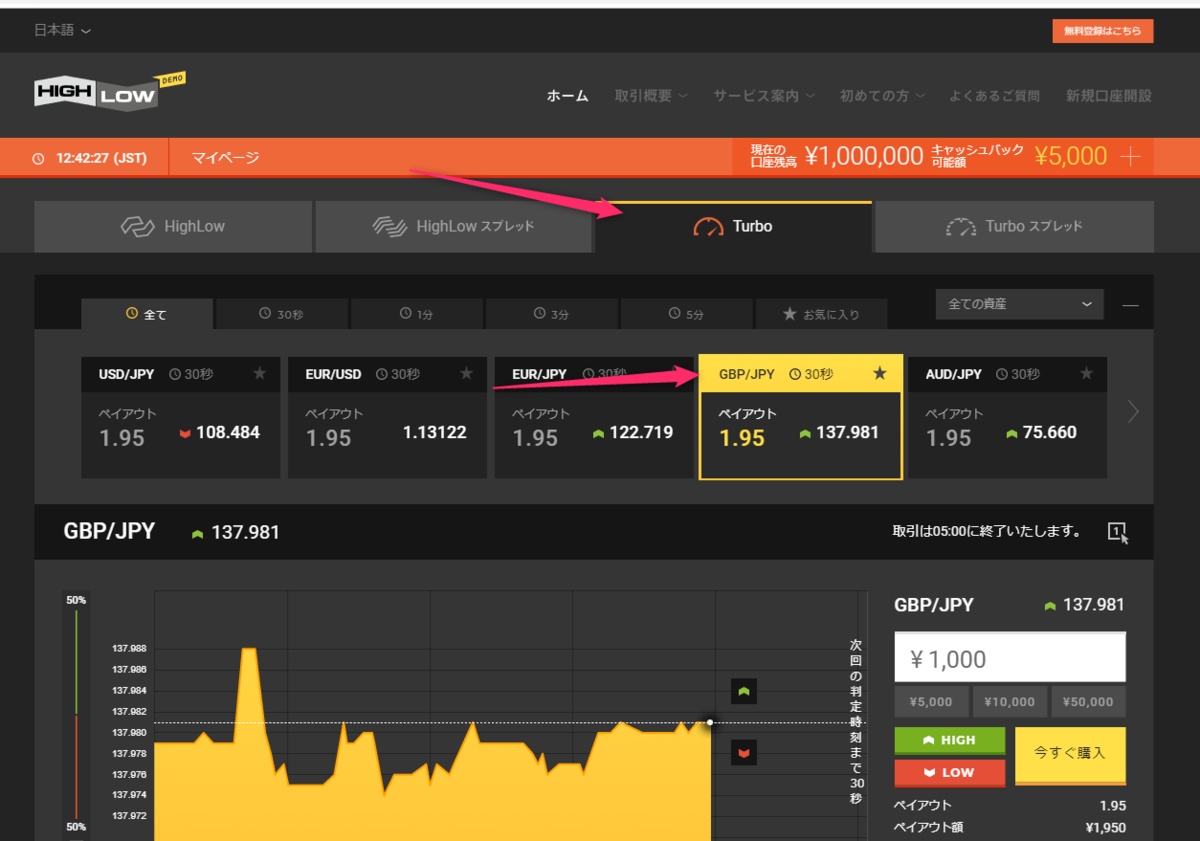Click the 今すぐ購入 buy button
1200x841 pixels.
pos(1070,755)
